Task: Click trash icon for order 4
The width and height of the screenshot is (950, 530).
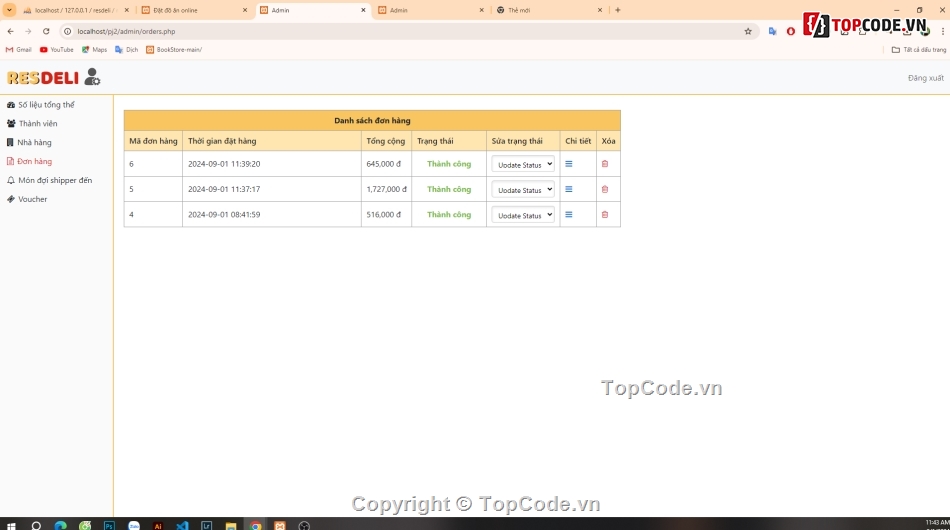Action: (x=604, y=215)
